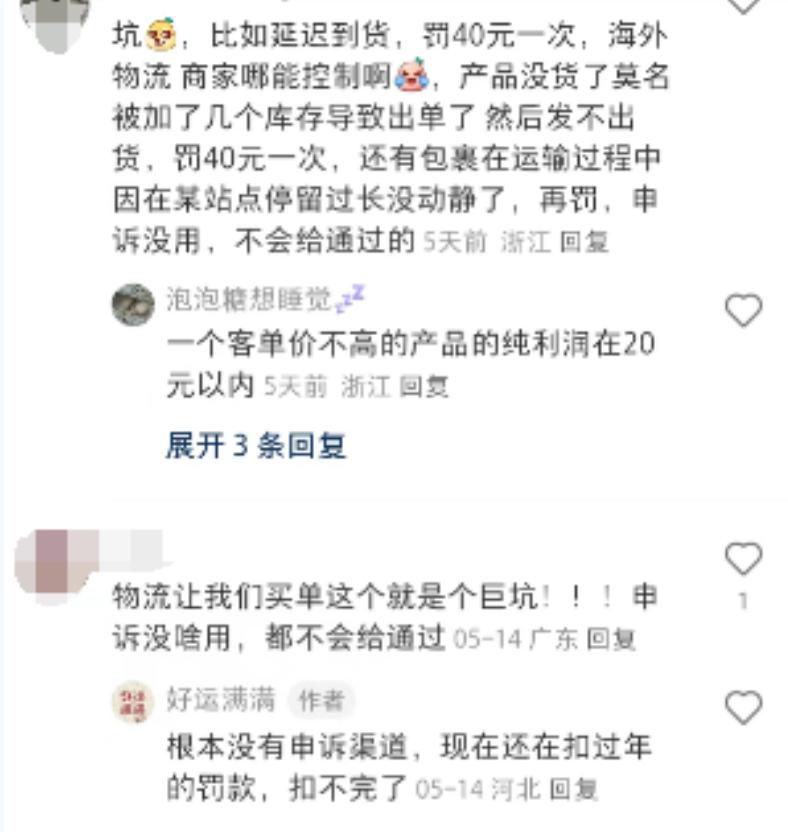Like the 物流让我们买单 comment
Viewport: 788px width, 832px height.
pos(743,559)
